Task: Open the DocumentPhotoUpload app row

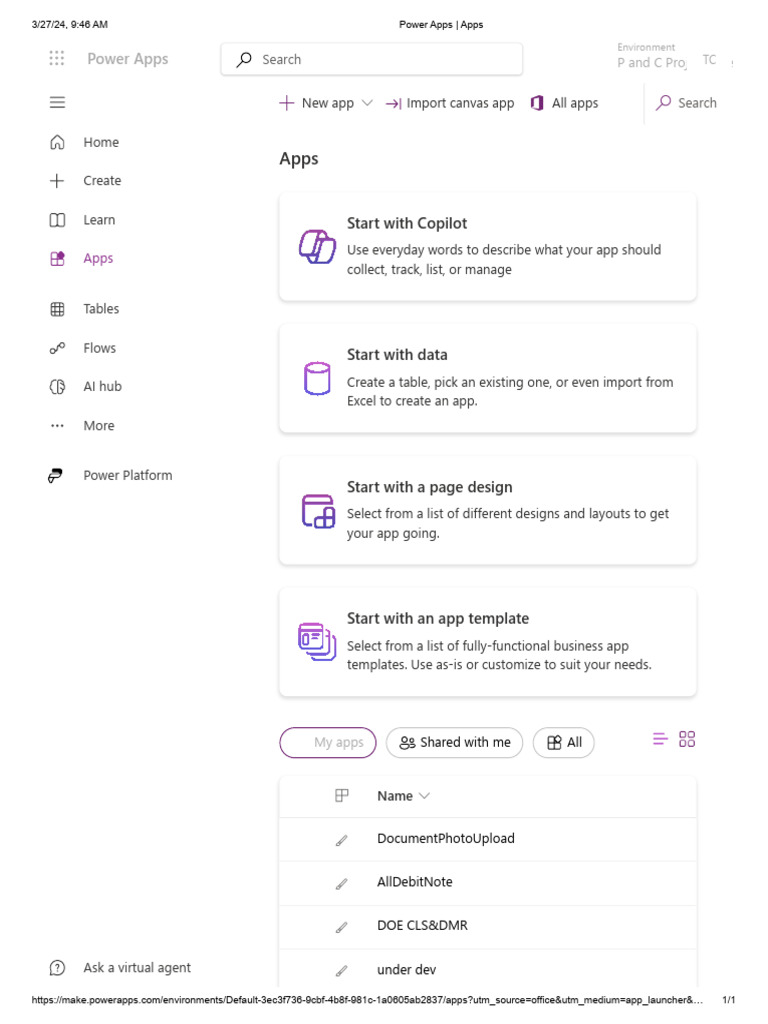Action: tap(488, 839)
